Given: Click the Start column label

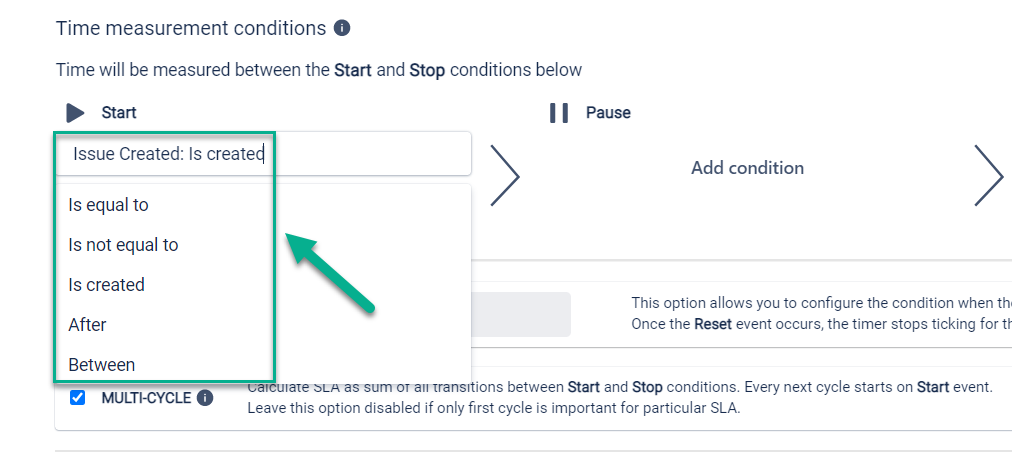Looking at the screenshot, I should pos(119,113).
